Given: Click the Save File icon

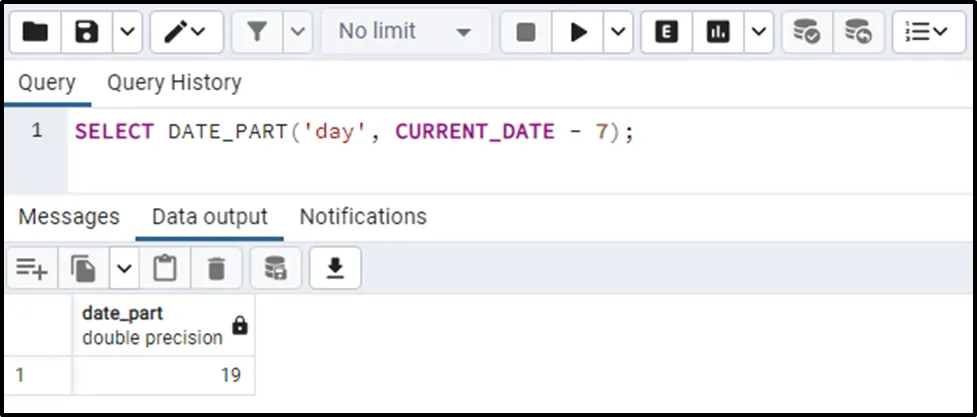Looking at the screenshot, I should (87, 32).
